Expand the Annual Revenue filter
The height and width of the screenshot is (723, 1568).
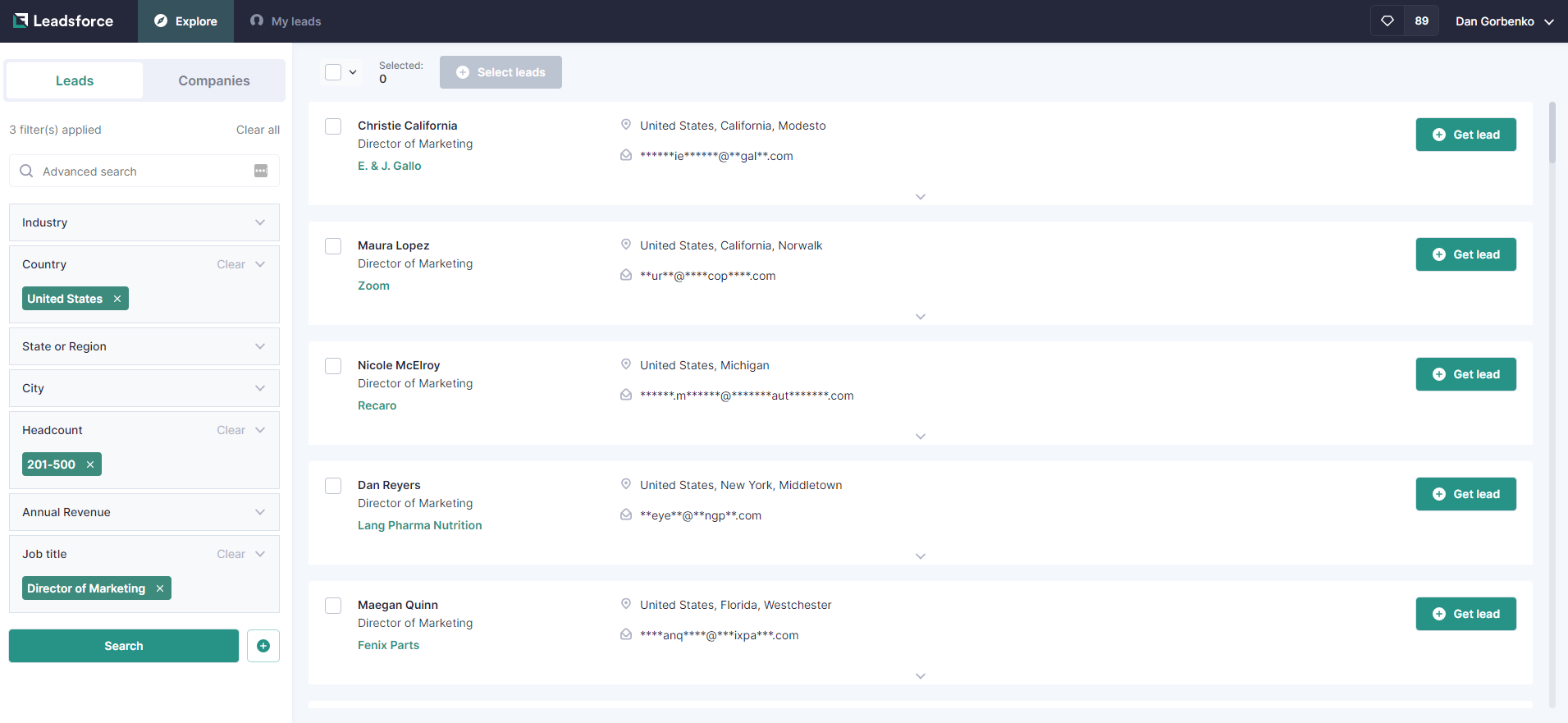[x=144, y=512]
